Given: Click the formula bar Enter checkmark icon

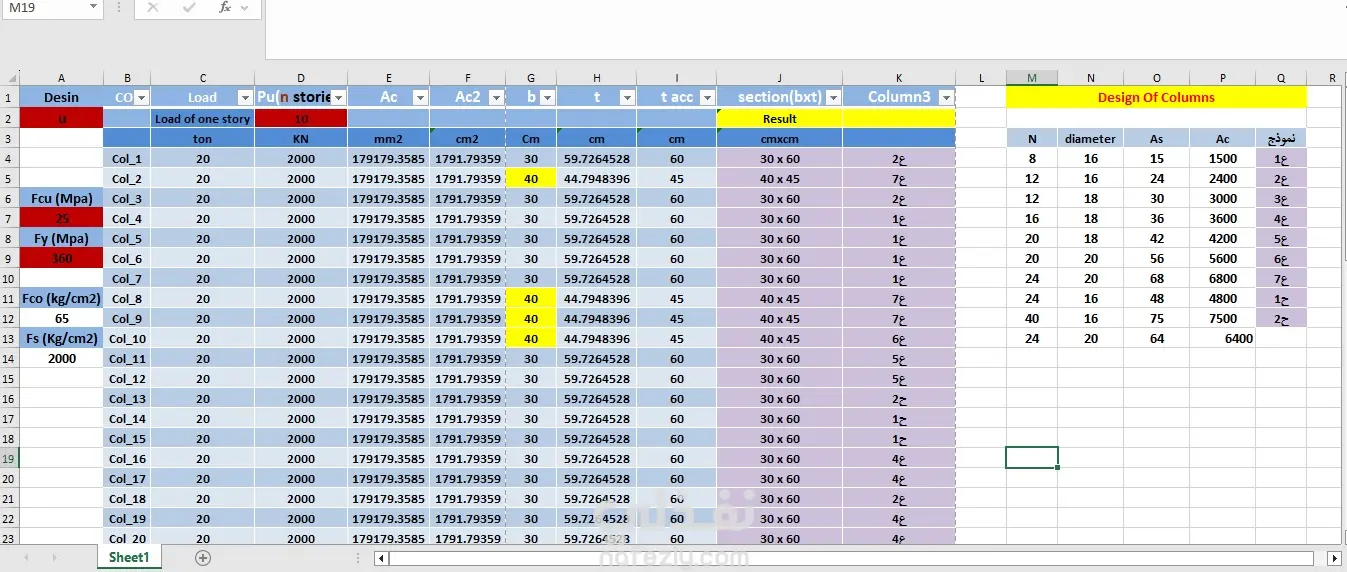Looking at the screenshot, I should 189,8.
